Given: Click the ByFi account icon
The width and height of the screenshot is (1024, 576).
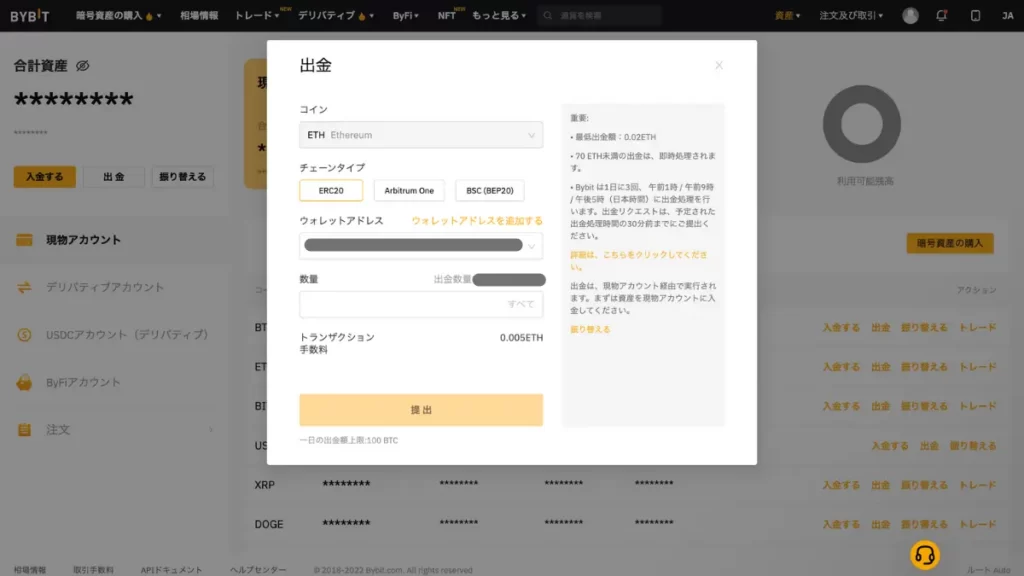Looking at the screenshot, I should click(24, 382).
